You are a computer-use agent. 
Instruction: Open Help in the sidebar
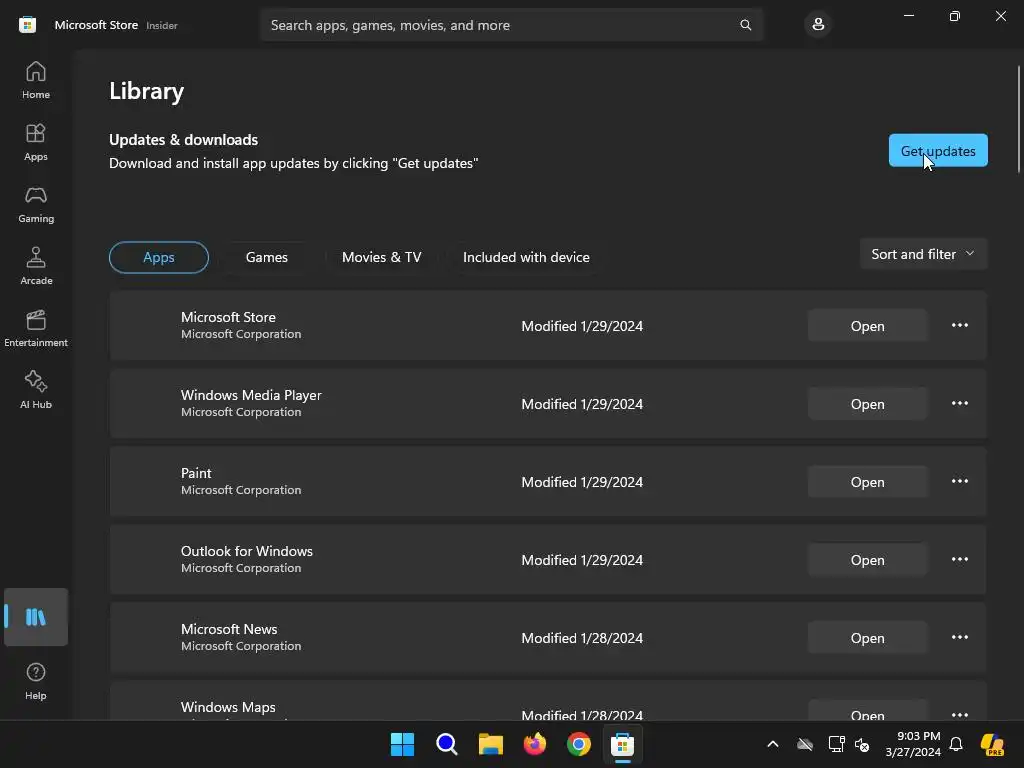pyautogui.click(x=35, y=681)
